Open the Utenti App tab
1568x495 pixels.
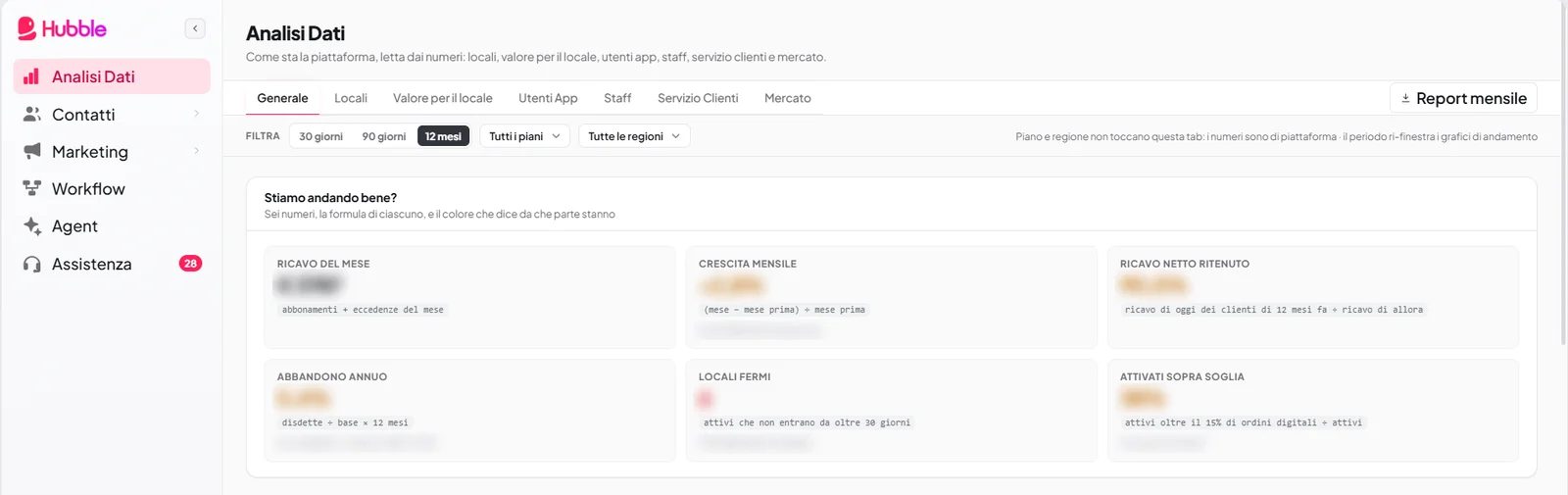click(548, 98)
